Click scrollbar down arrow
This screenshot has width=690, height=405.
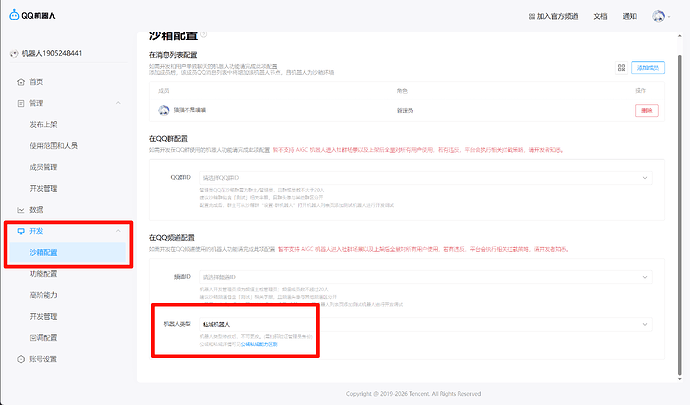(679, 379)
